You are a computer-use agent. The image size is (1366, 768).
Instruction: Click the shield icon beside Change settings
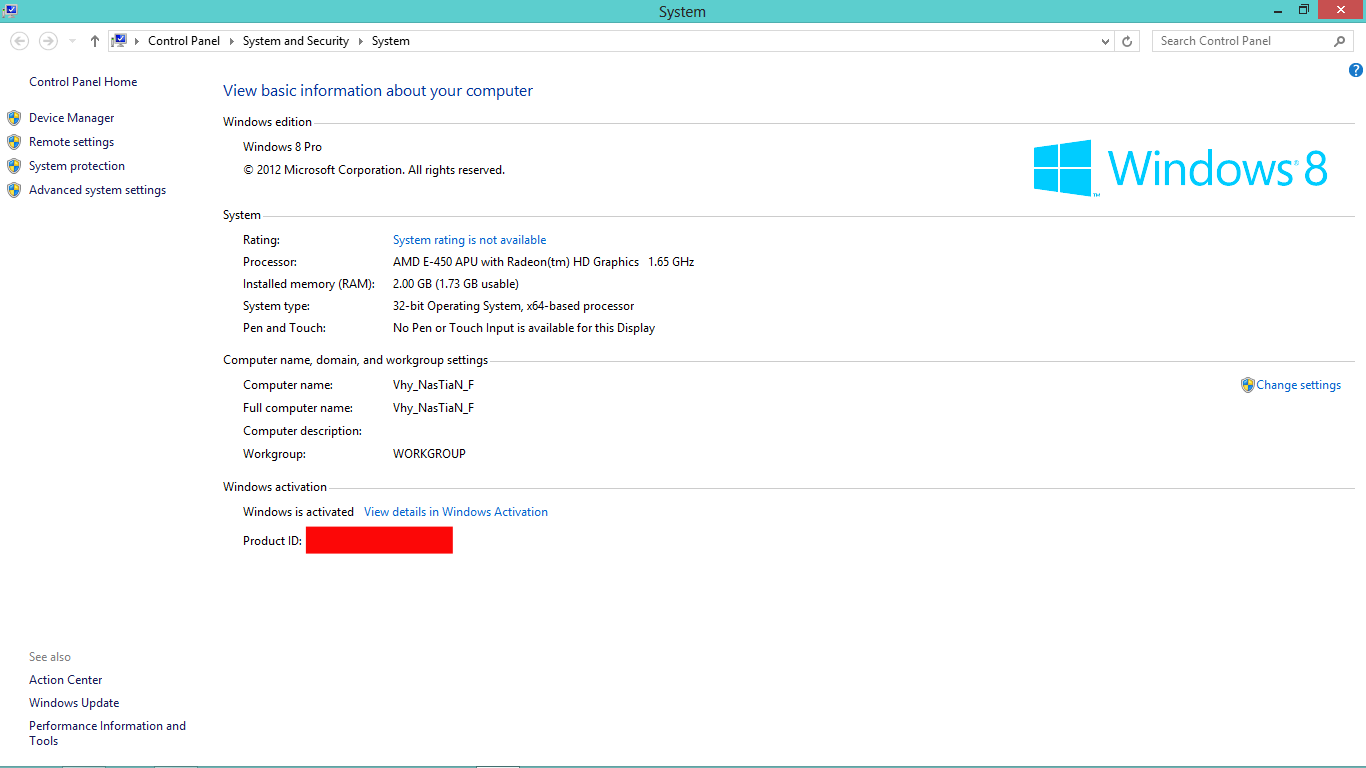(1247, 385)
